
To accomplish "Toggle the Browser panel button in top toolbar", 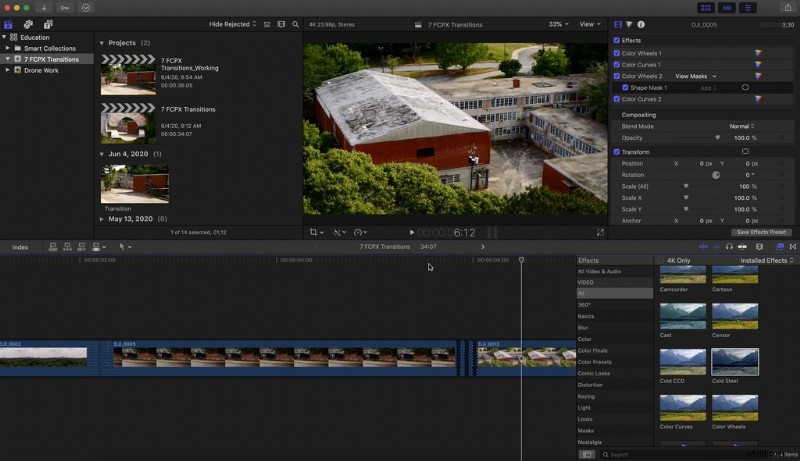I will [706, 8].
